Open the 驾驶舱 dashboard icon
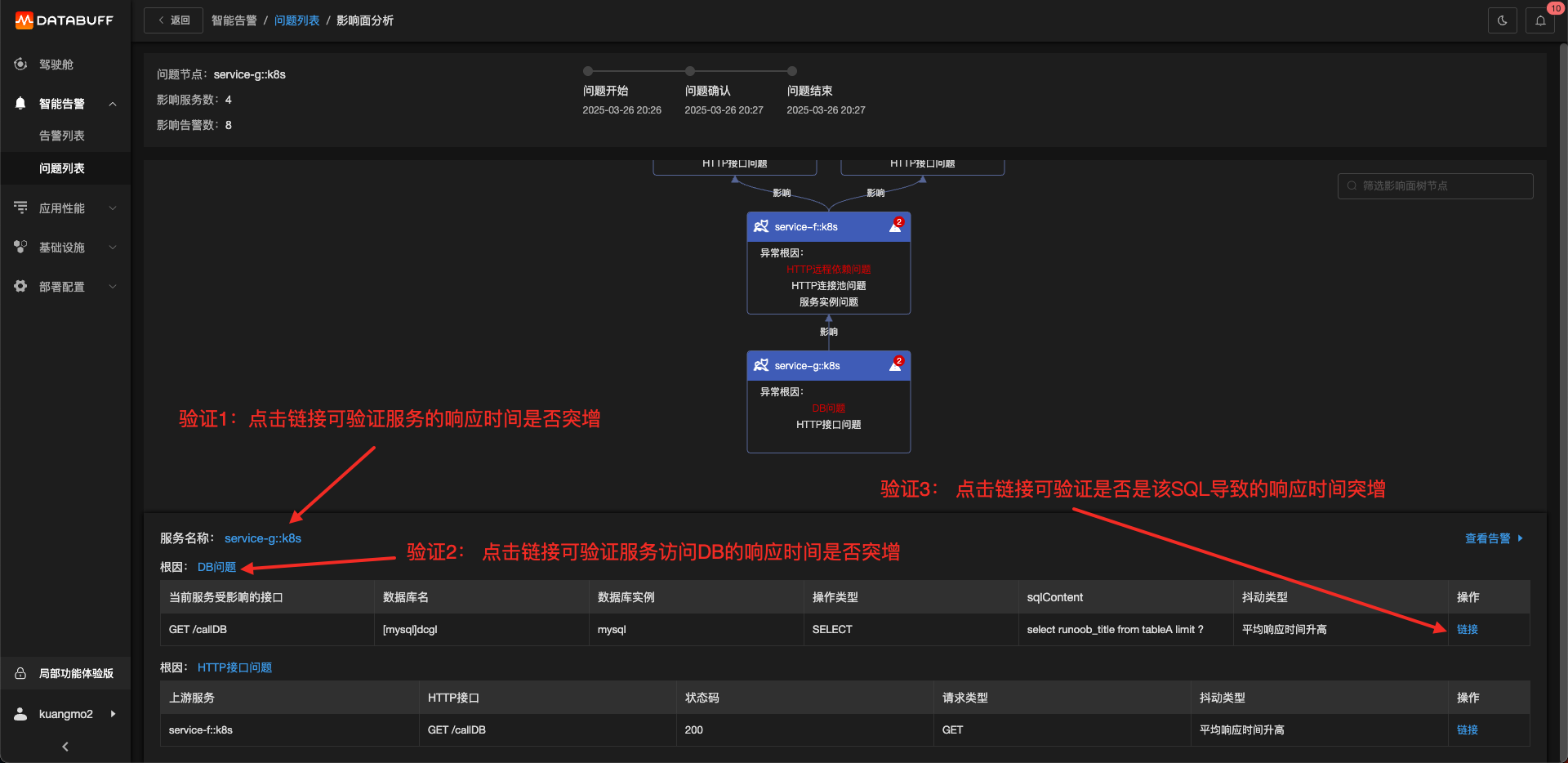Image resolution: width=1568 pixels, height=763 pixels. pyautogui.click(x=20, y=64)
